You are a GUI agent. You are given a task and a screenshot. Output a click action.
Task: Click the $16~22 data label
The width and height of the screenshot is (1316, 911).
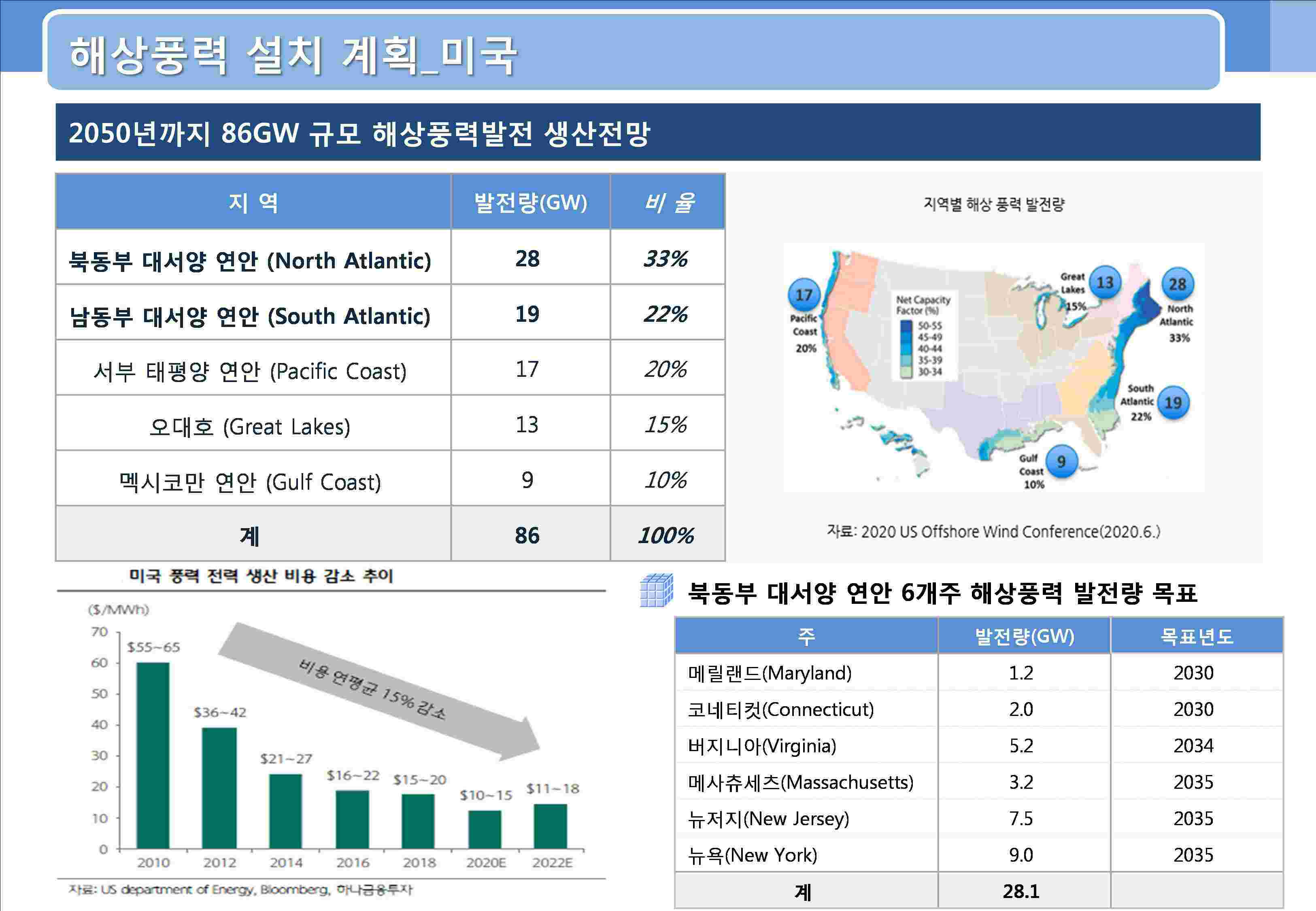click(353, 775)
